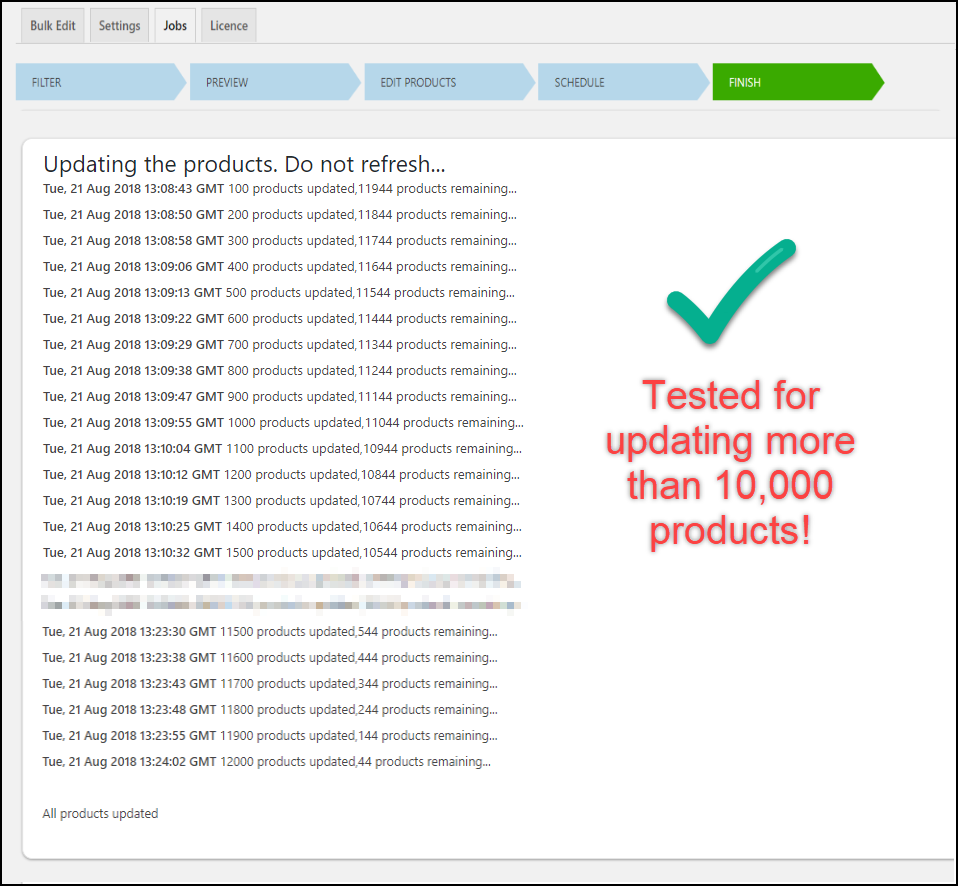
Task: Click the log entry at 13:09:47 GMT
Action: coord(280,397)
